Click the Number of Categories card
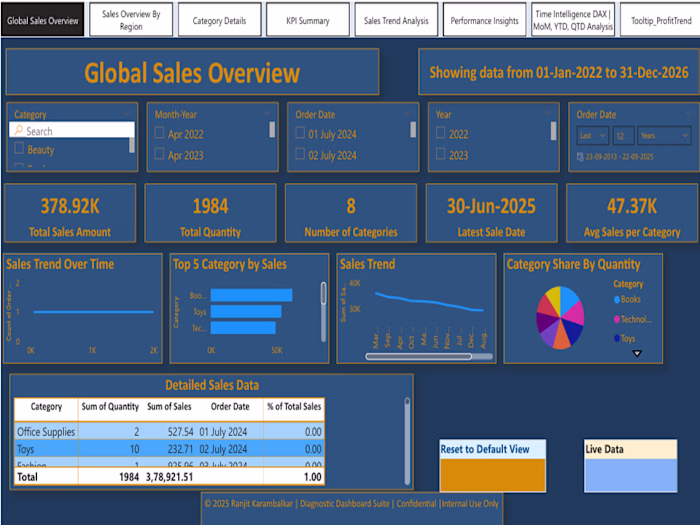 (x=351, y=213)
